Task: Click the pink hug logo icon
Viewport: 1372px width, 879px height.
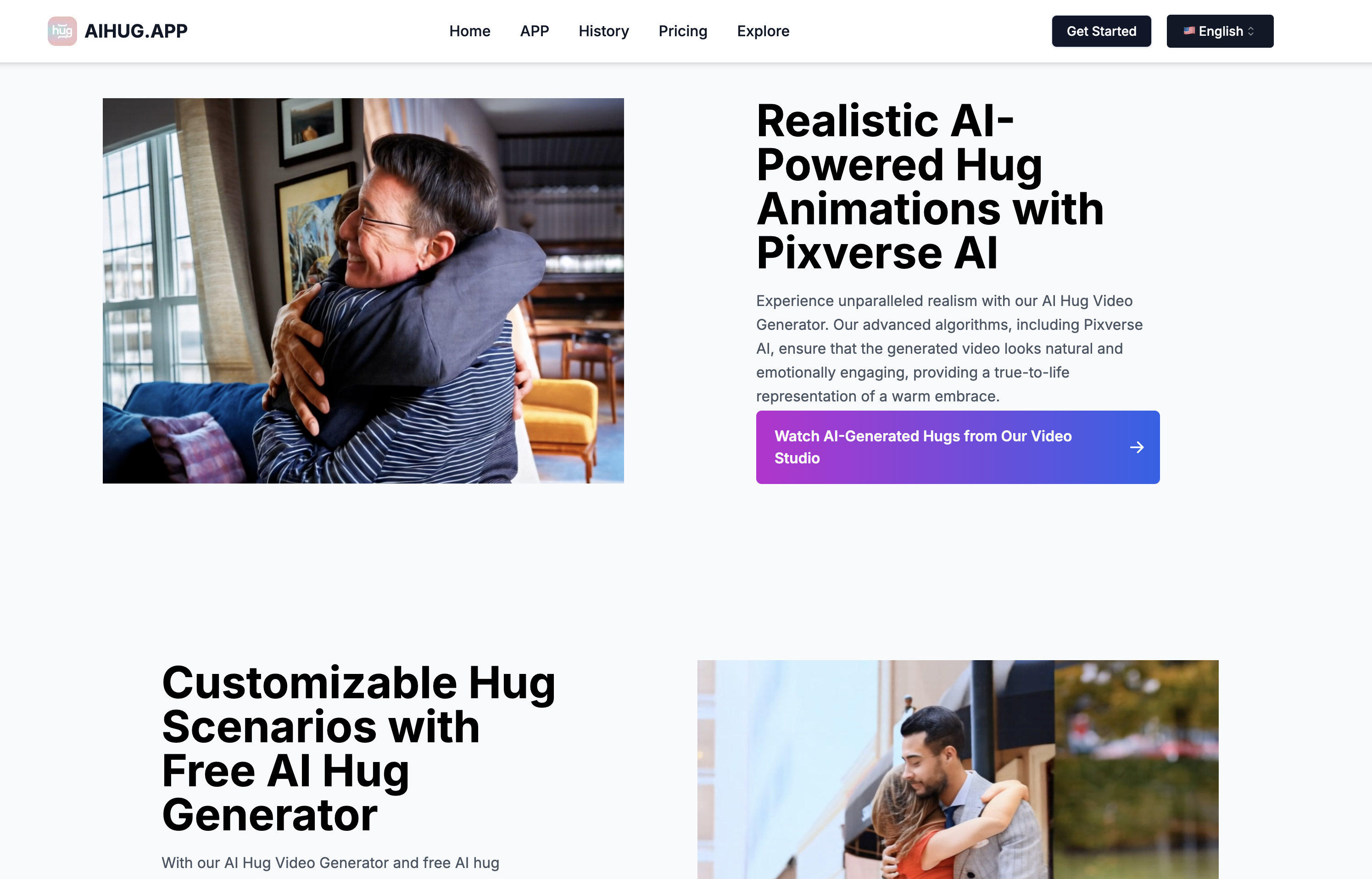Action: (62, 31)
